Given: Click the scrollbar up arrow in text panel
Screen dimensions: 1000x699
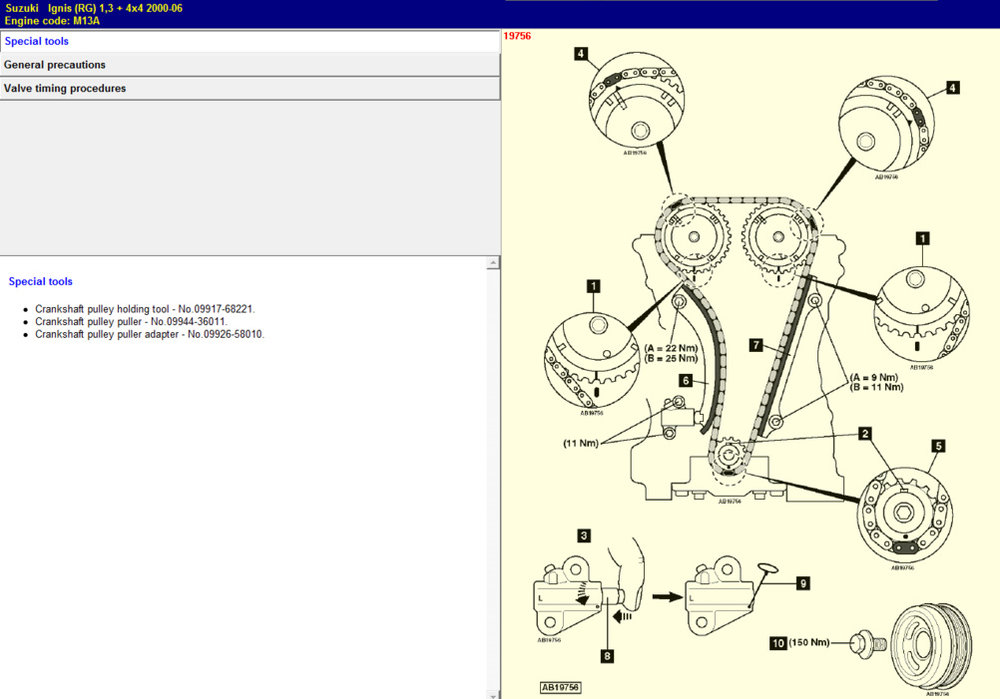Looking at the screenshot, I should point(492,263).
